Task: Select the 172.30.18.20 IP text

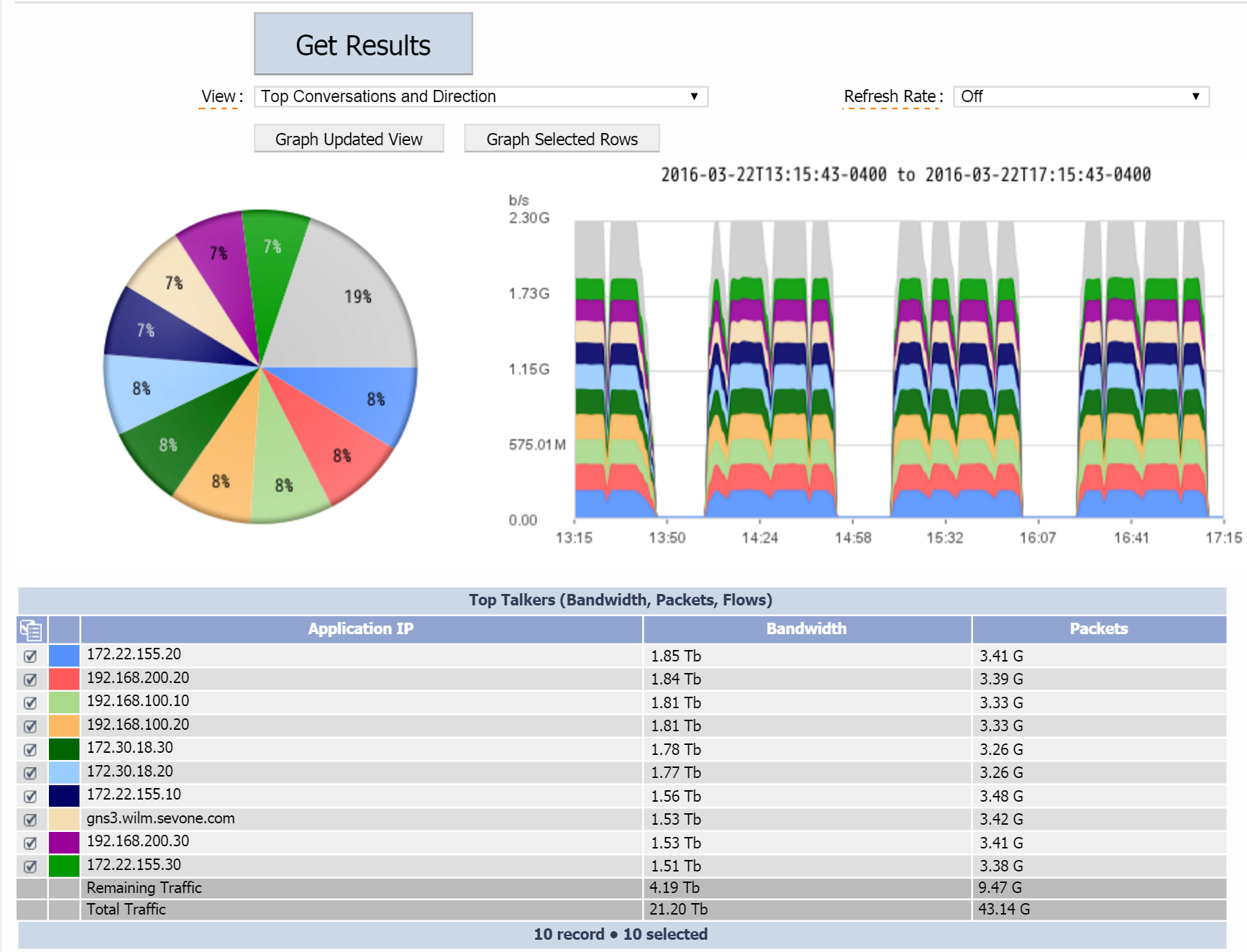Action: click(130, 772)
